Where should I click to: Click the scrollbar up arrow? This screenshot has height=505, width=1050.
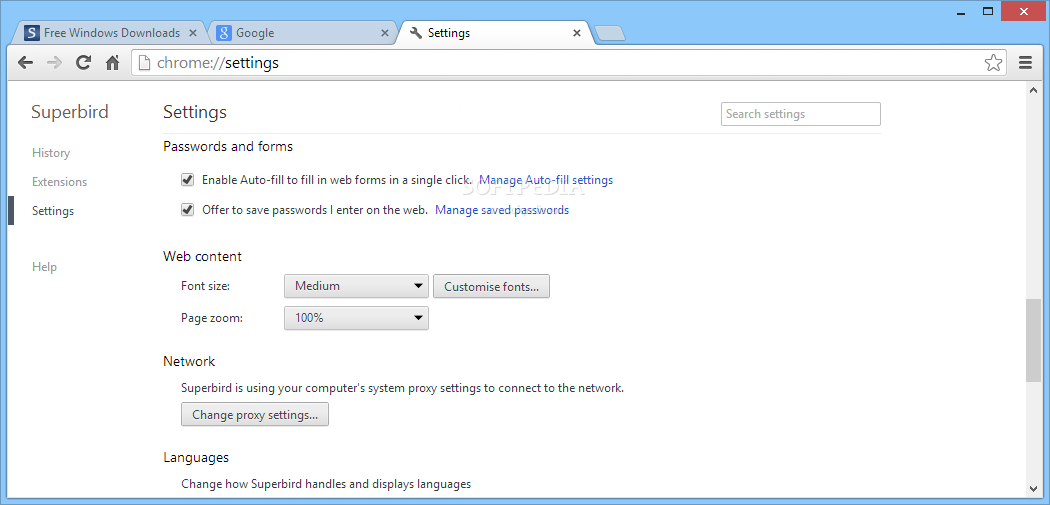[1033, 90]
